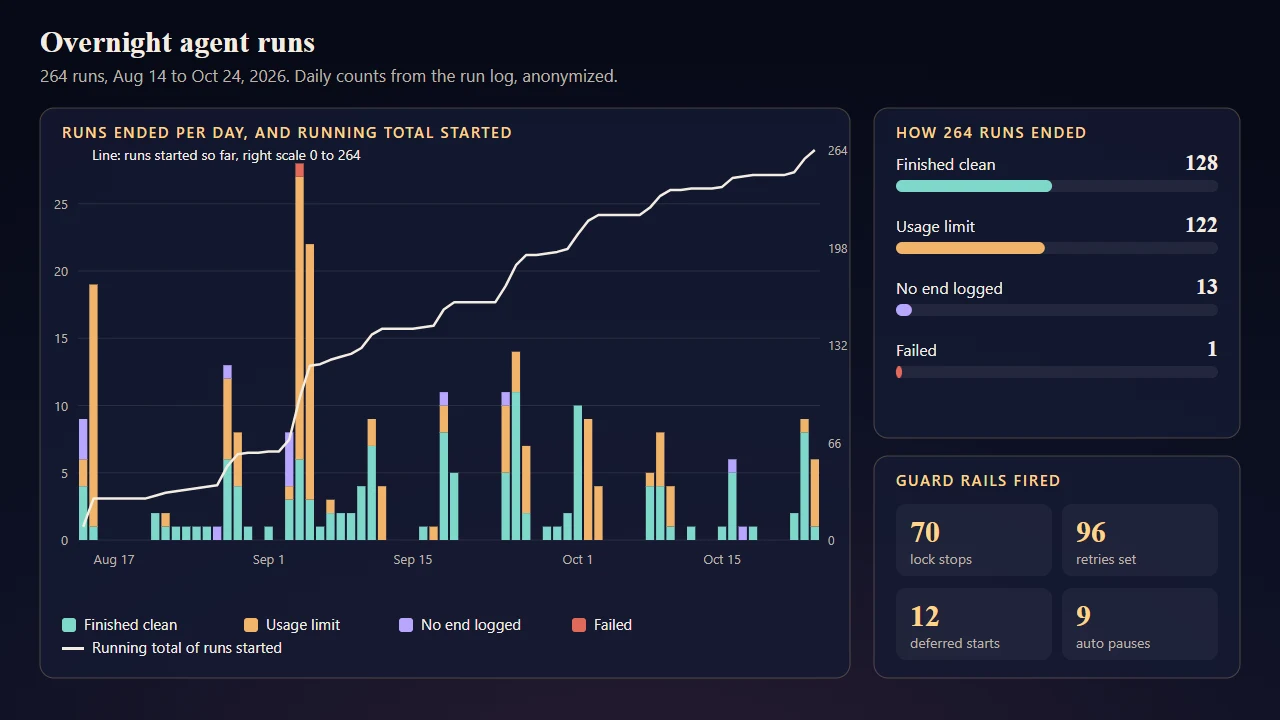The width and height of the screenshot is (1280, 720).
Task: Click the subtitle starting "264 runs, Aug 14"
Action: click(x=329, y=76)
